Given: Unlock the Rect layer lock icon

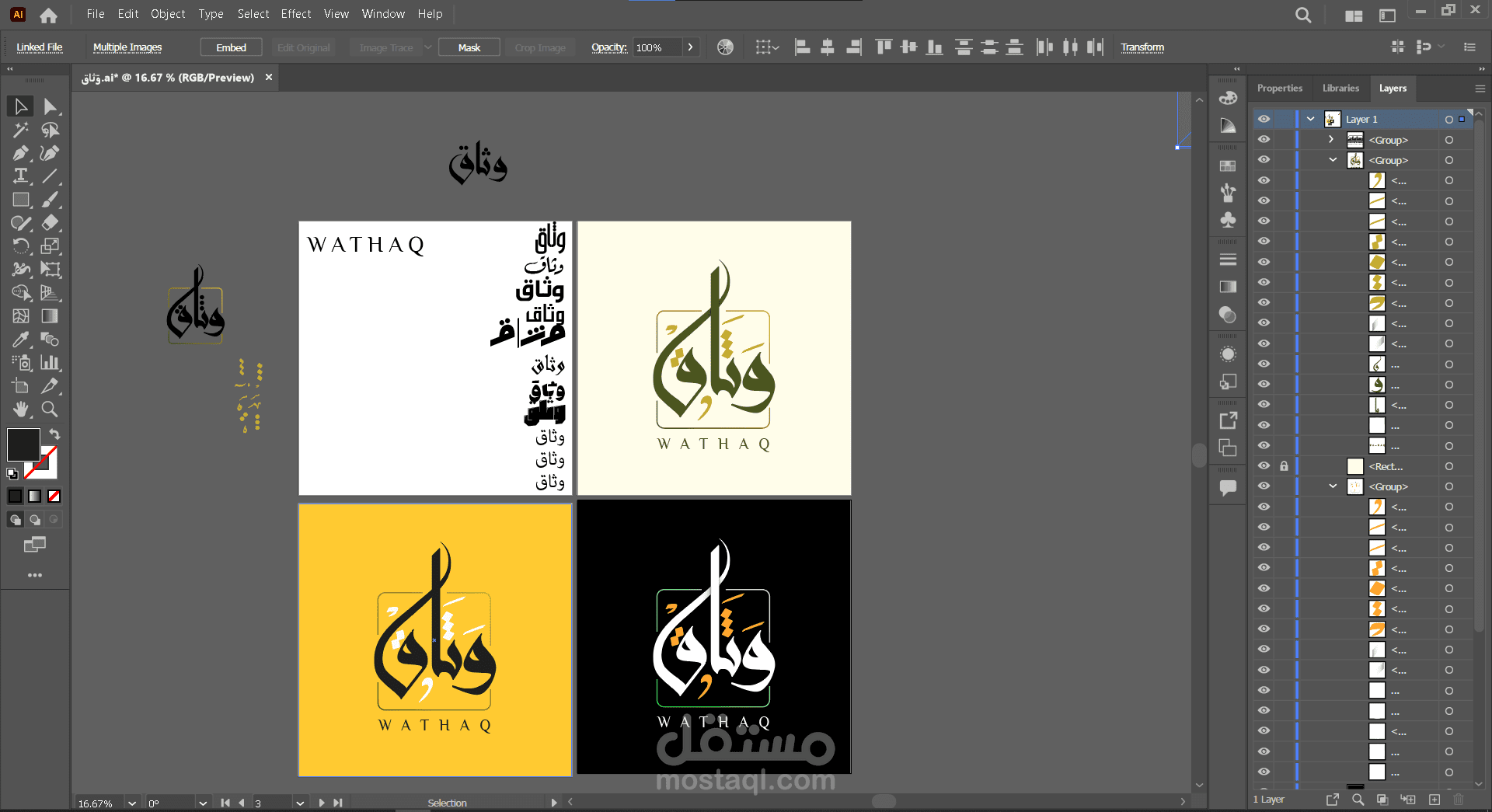Looking at the screenshot, I should click(1284, 466).
